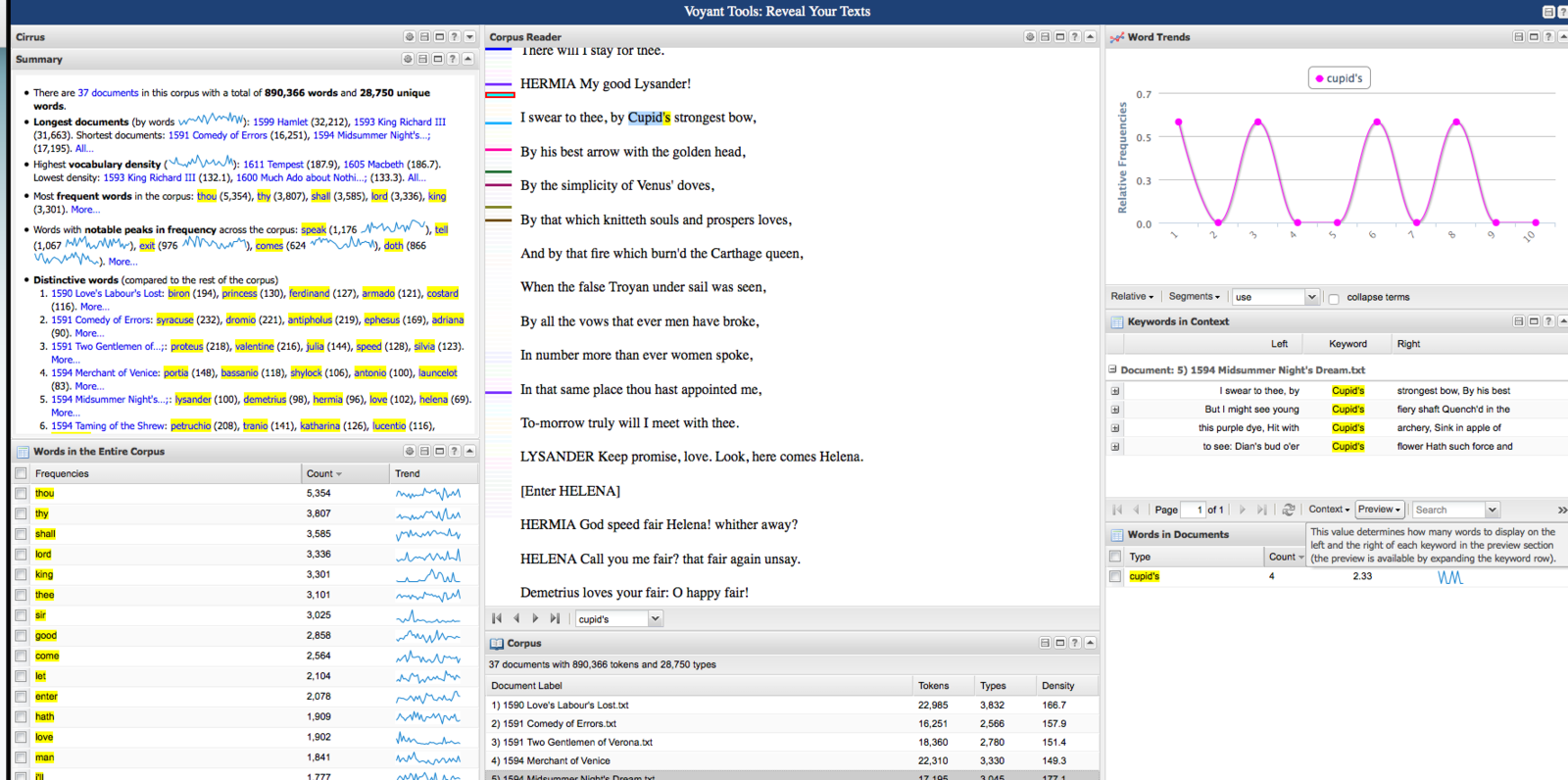Screen dimensions: 1568x780
Task: Click the Document Label column header
Action: coord(700,686)
